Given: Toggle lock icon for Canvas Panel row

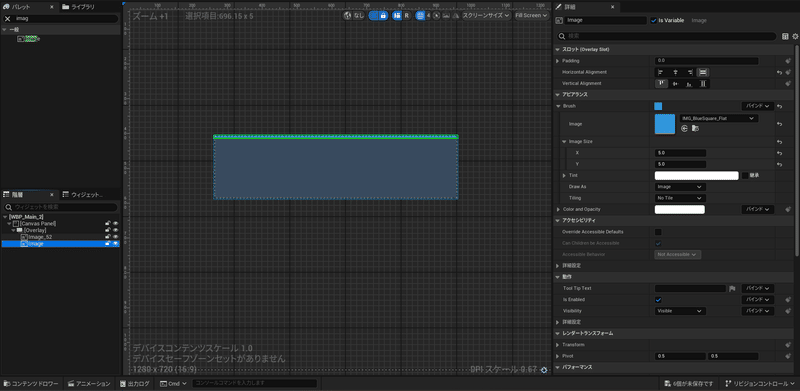Looking at the screenshot, I should point(108,224).
